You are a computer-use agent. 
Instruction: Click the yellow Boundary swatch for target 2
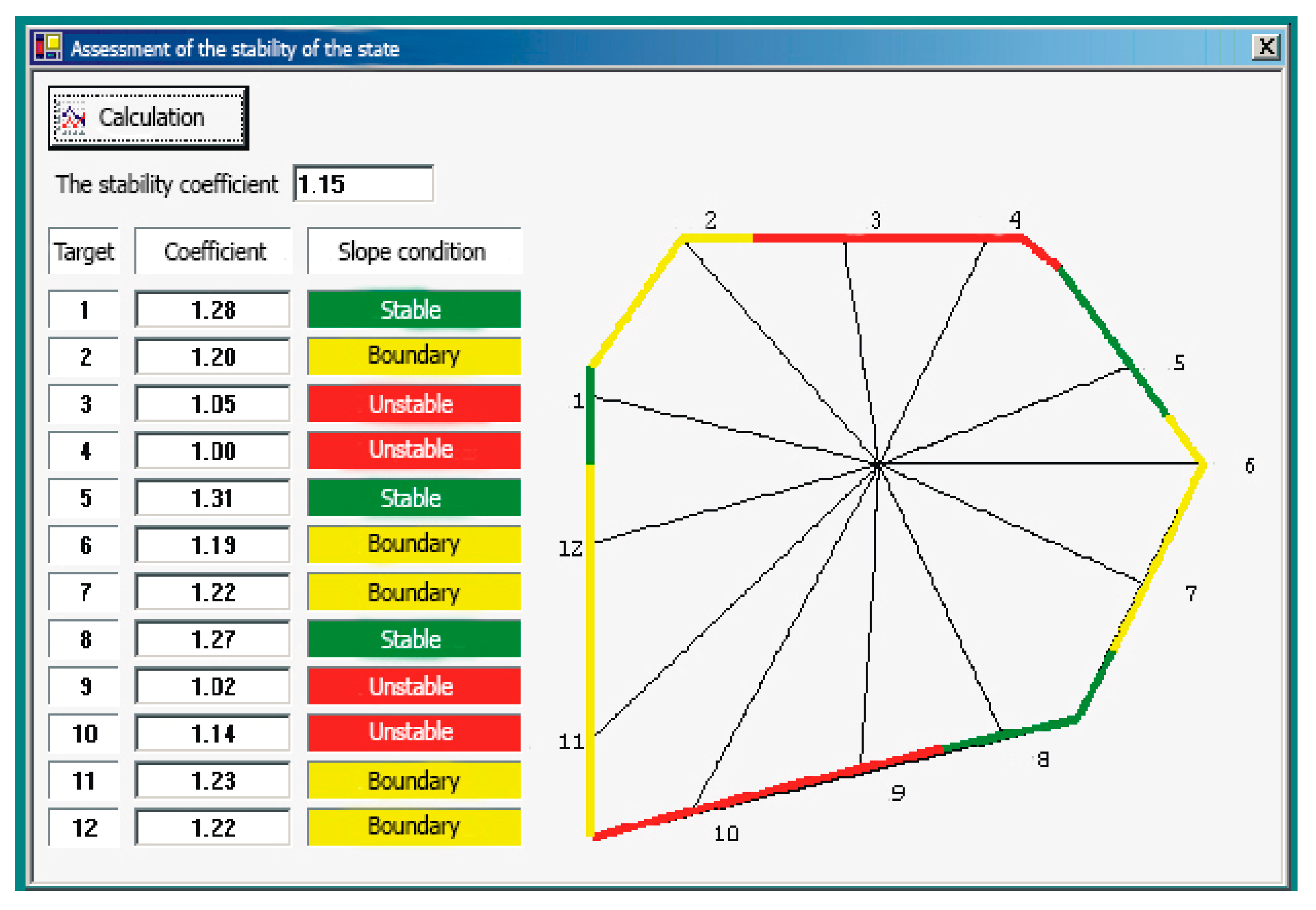413,357
